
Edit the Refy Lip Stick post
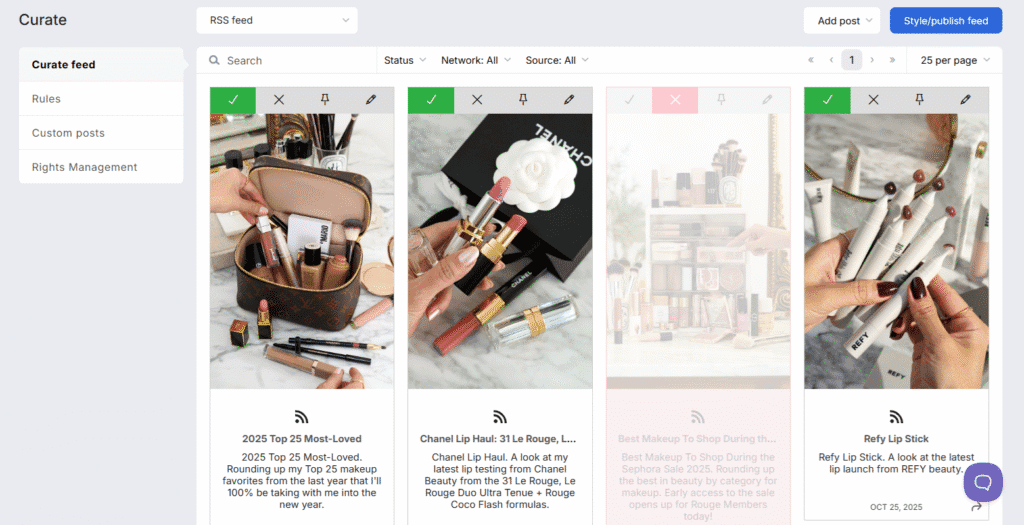click(965, 100)
